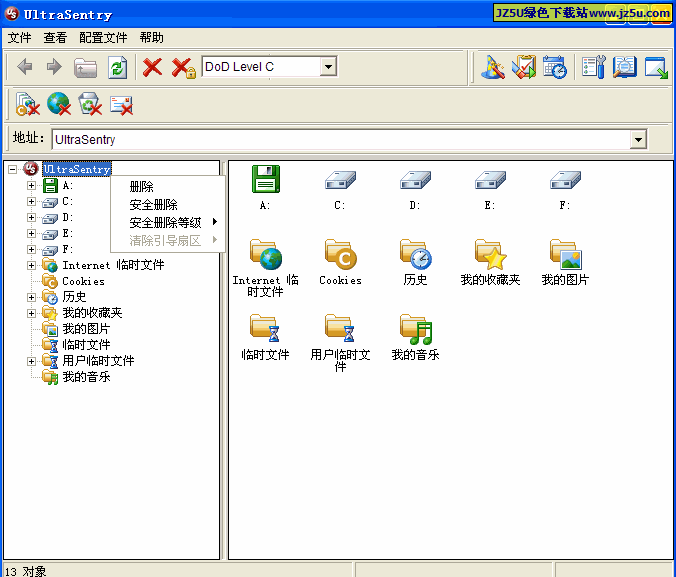The image size is (676, 577).
Task: Click the clear cookies files toolbar icon
Action: point(28,104)
